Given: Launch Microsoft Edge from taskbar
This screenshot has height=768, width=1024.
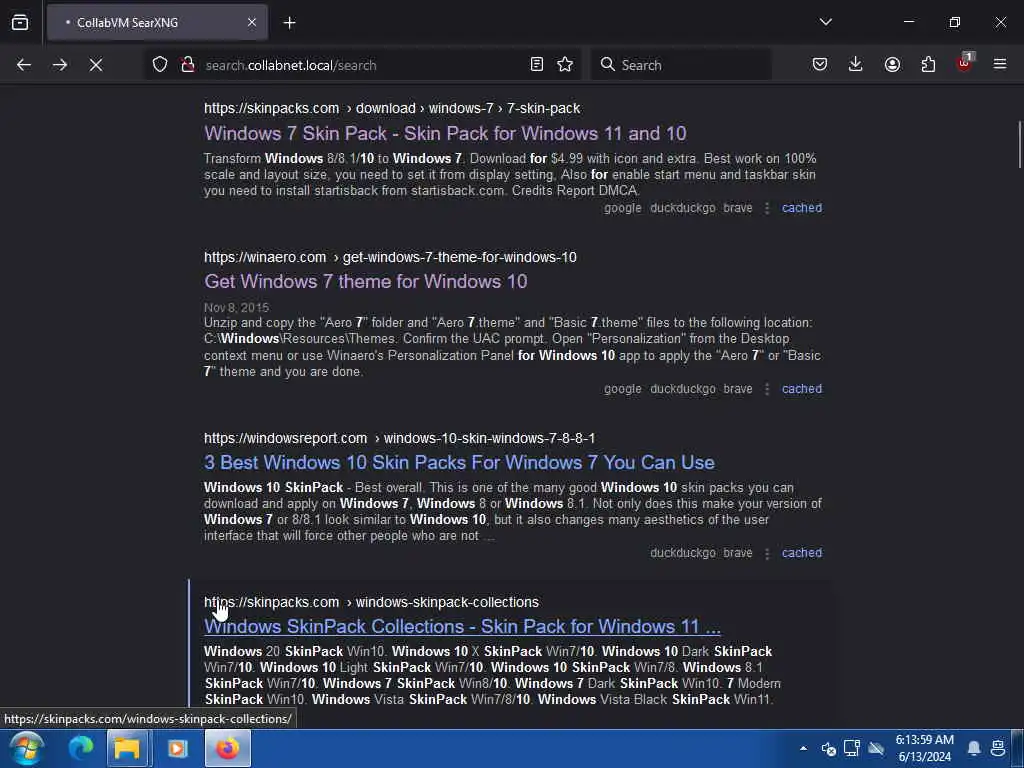Looking at the screenshot, I should pyautogui.click(x=80, y=748).
